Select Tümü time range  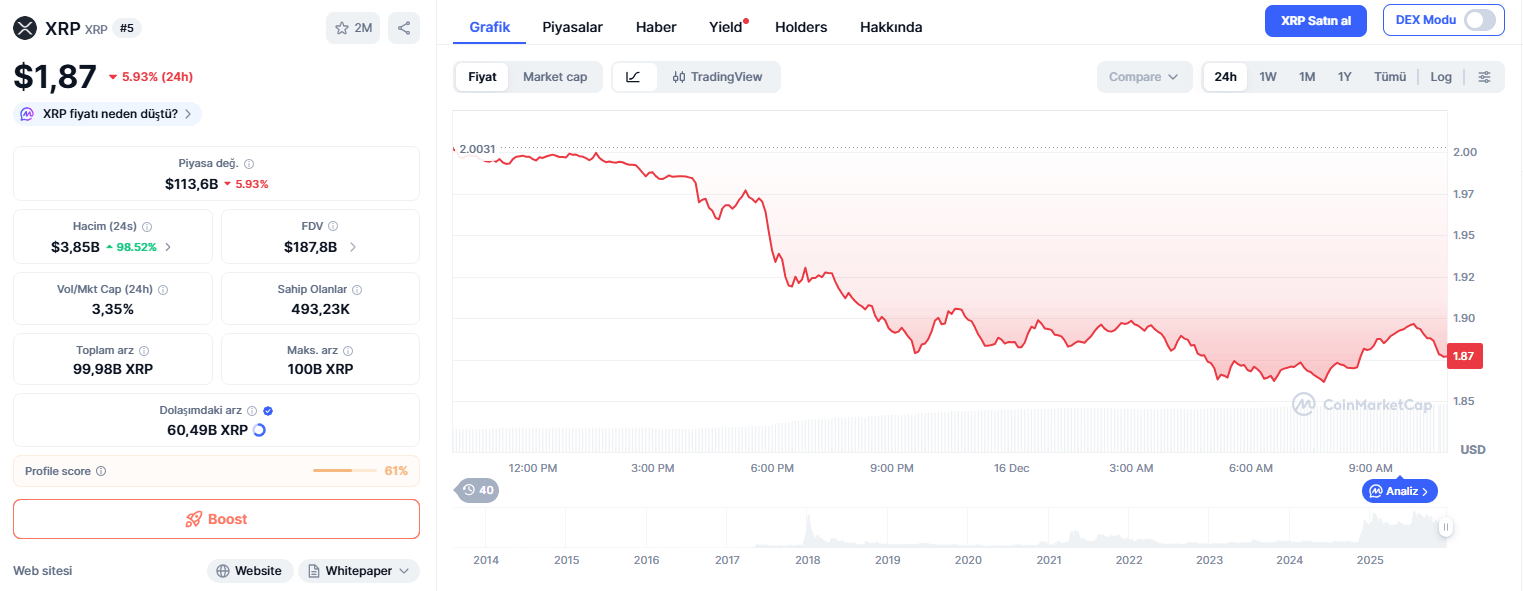[1390, 77]
